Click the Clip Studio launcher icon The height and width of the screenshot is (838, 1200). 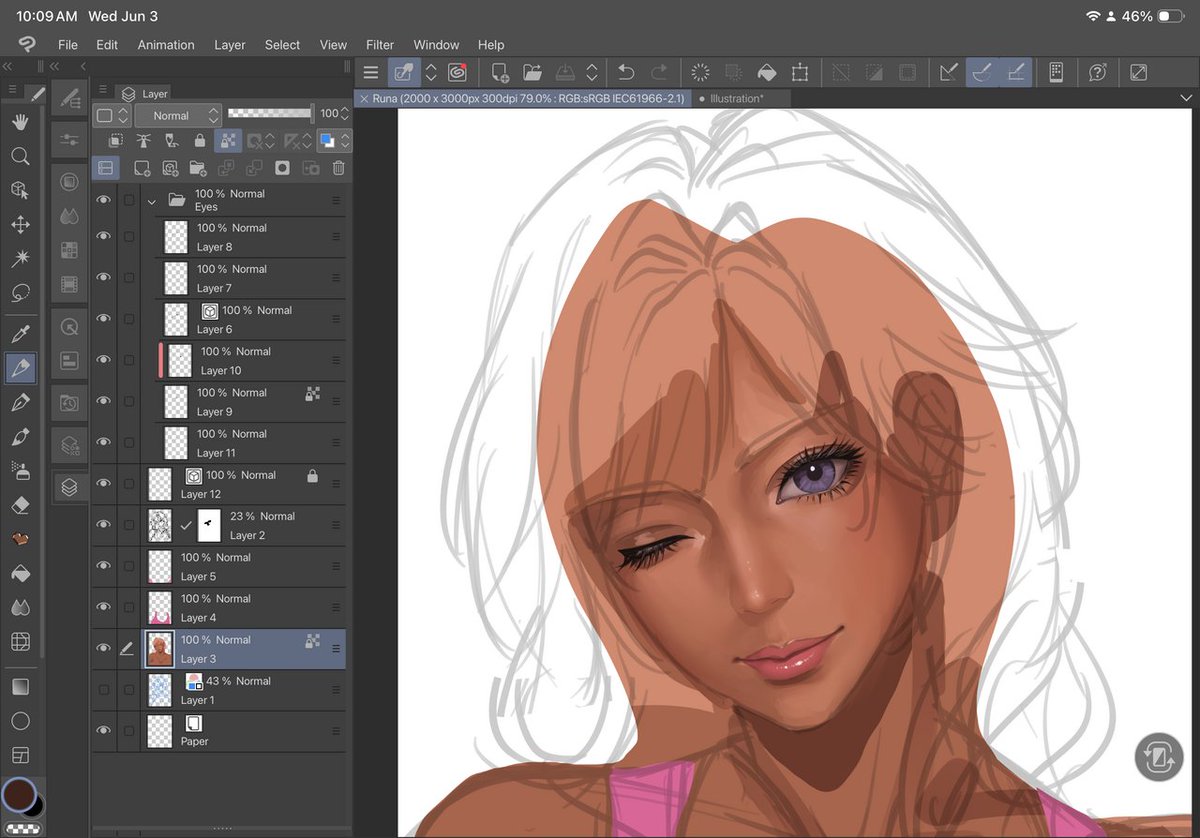(x=458, y=72)
